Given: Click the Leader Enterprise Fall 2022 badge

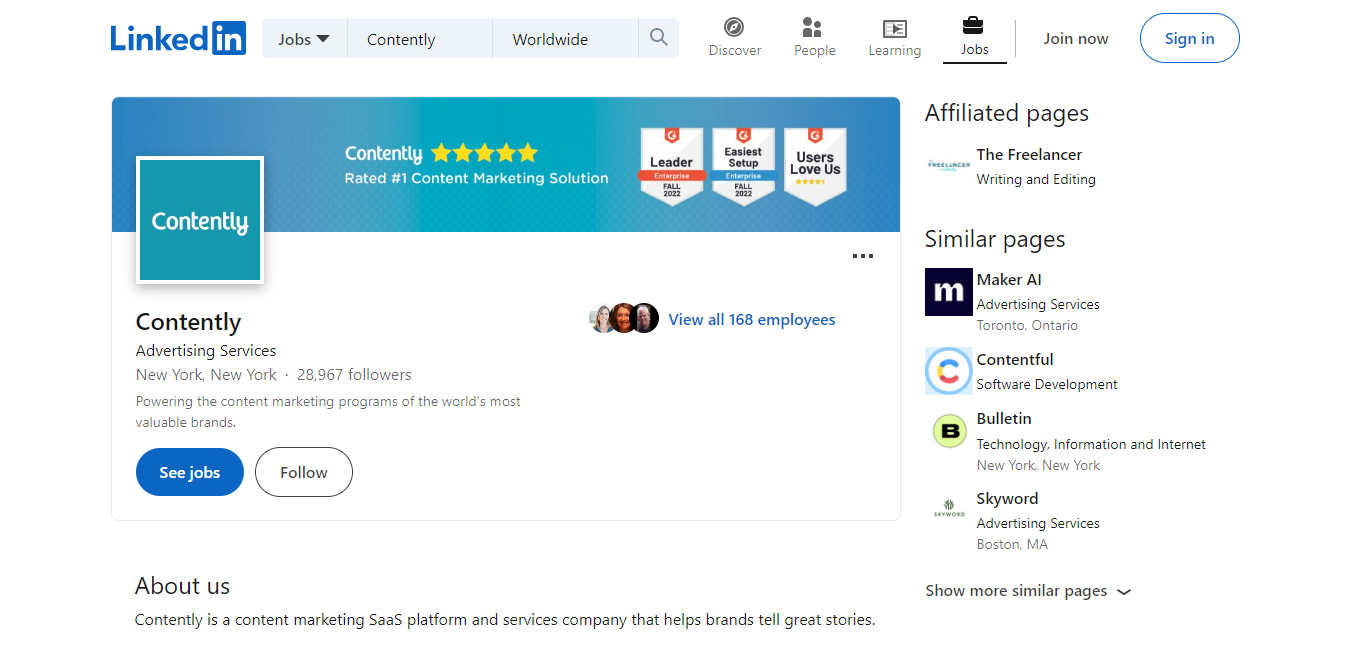Looking at the screenshot, I should tap(672, 167).
